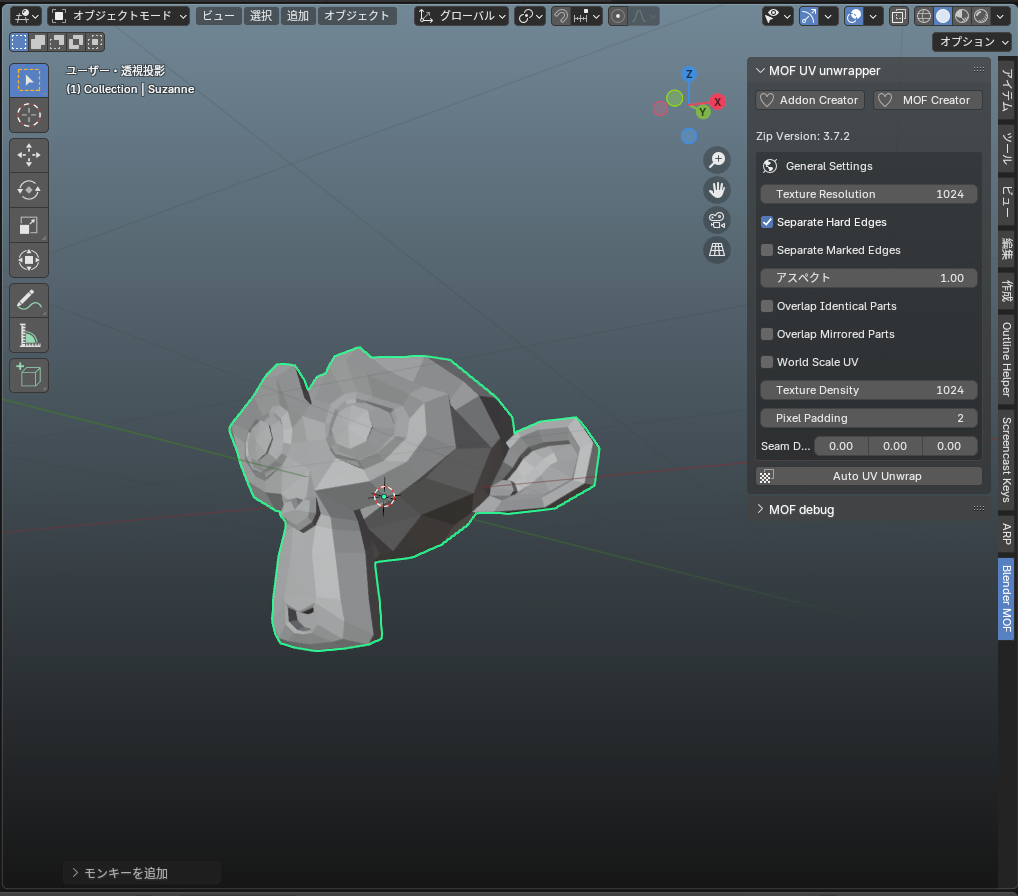Screen dimensions: 1018x896
Task: Click the Y axis on navigation gizmo
Action: click(702, 112)
